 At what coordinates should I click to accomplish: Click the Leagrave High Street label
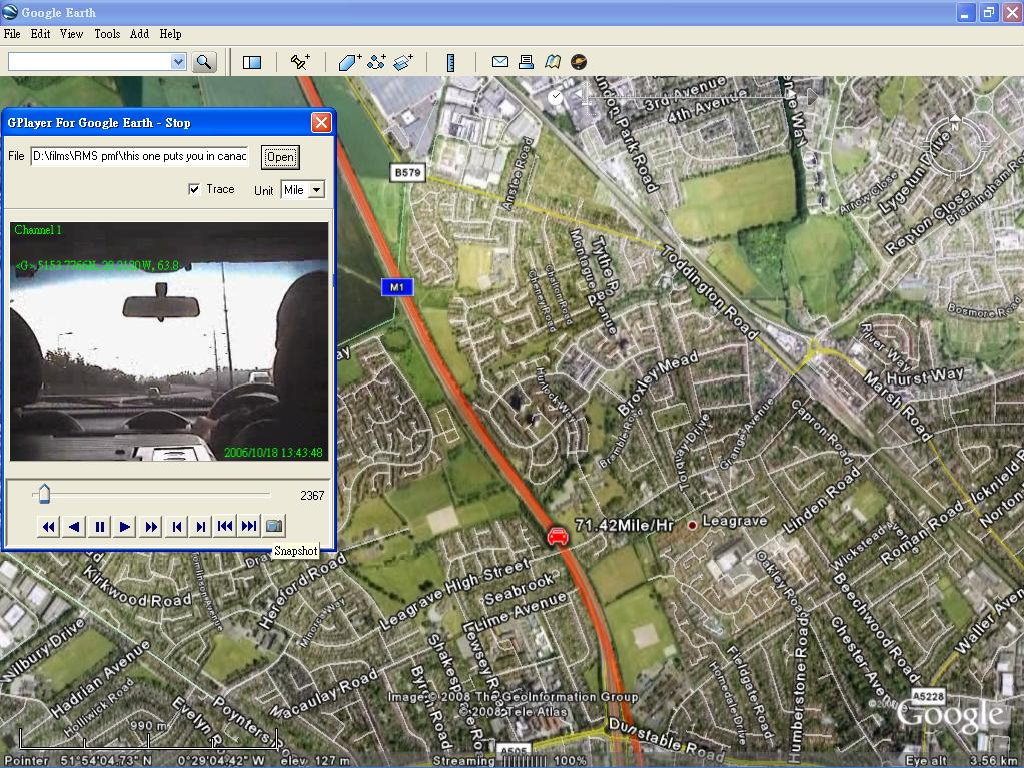455,594
